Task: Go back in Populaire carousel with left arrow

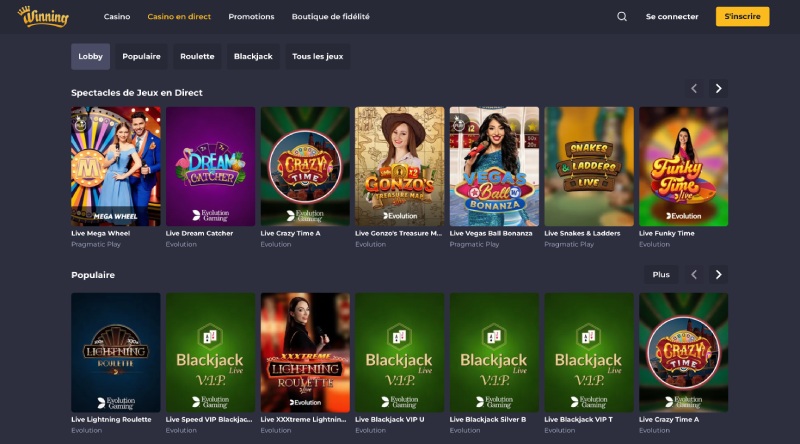Action: coord(694,275)
